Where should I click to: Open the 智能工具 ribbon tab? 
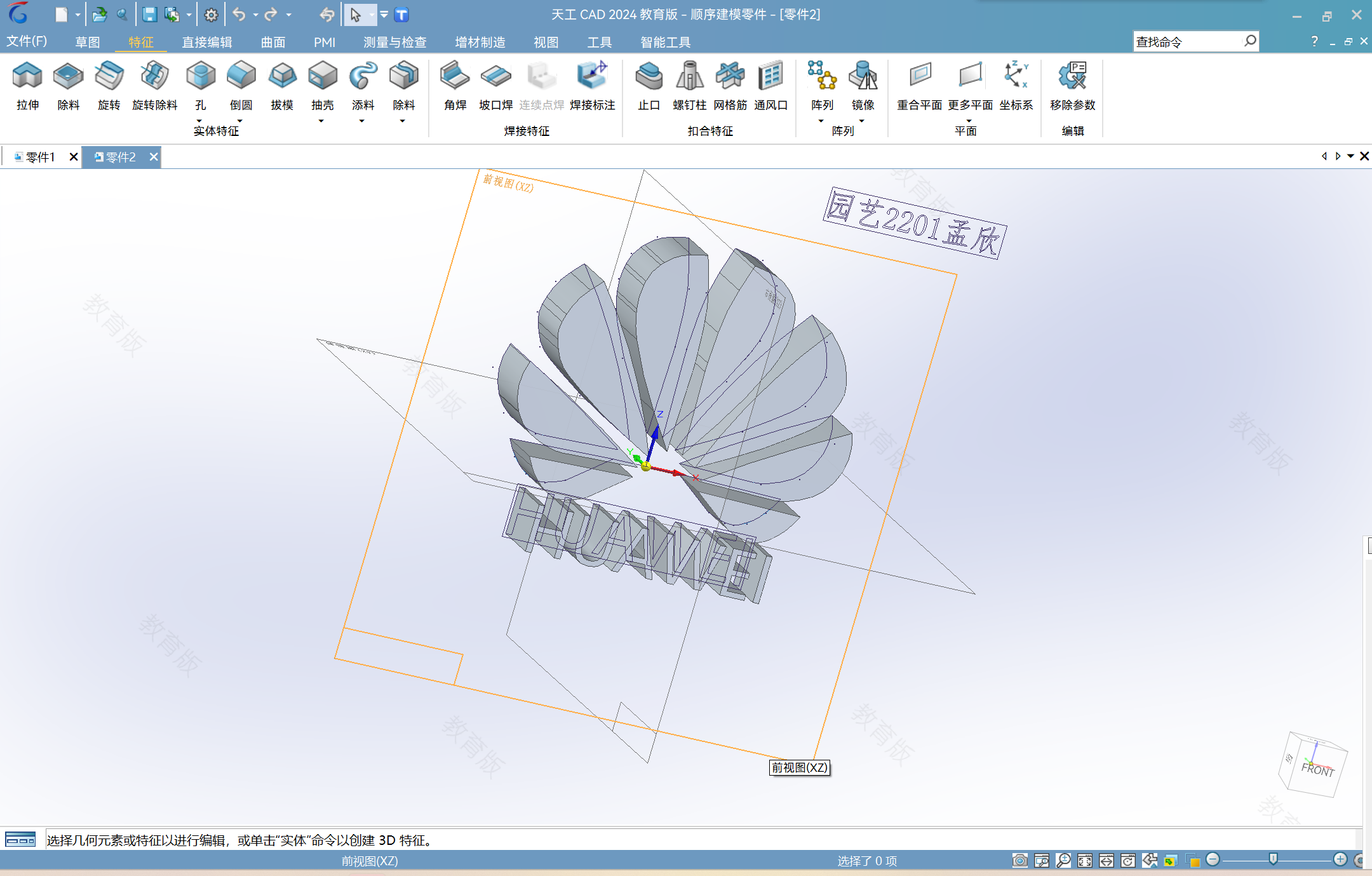[665, 42]
